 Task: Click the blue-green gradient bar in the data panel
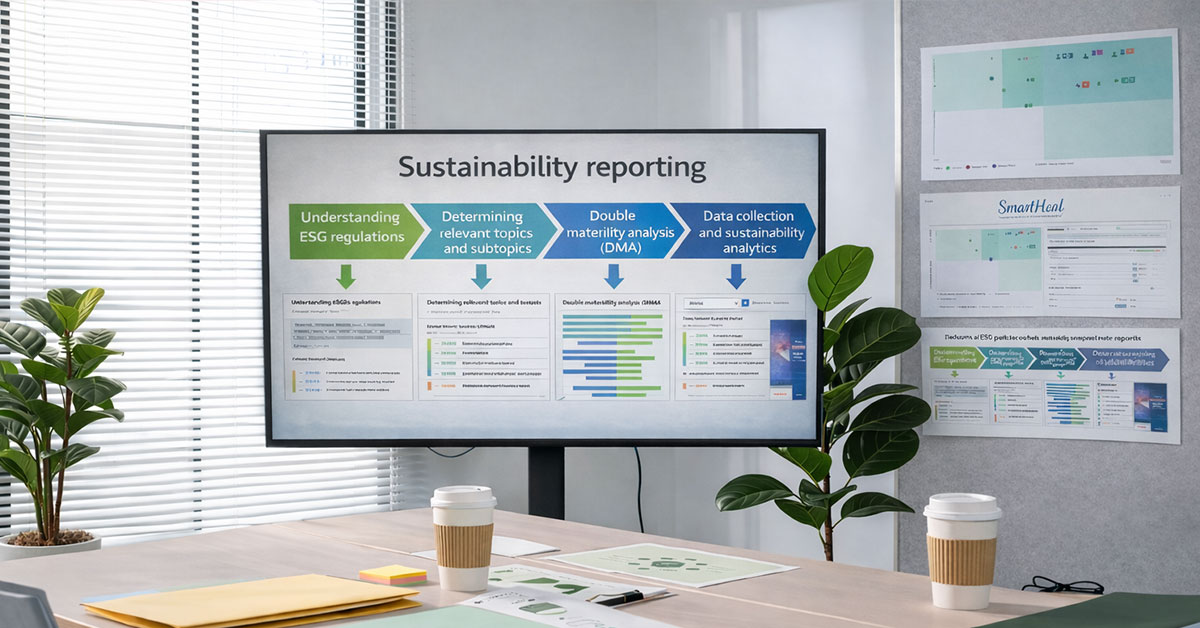[684, 350]
